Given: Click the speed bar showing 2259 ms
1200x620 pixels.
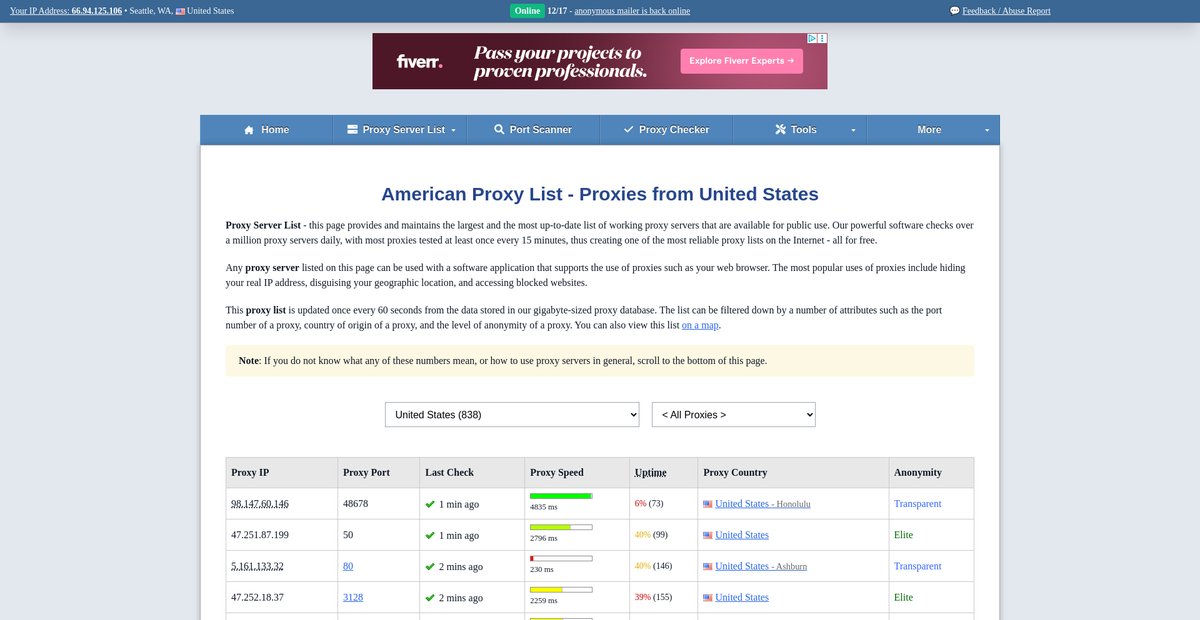Looking at the screenshot, I should [561, 589].
